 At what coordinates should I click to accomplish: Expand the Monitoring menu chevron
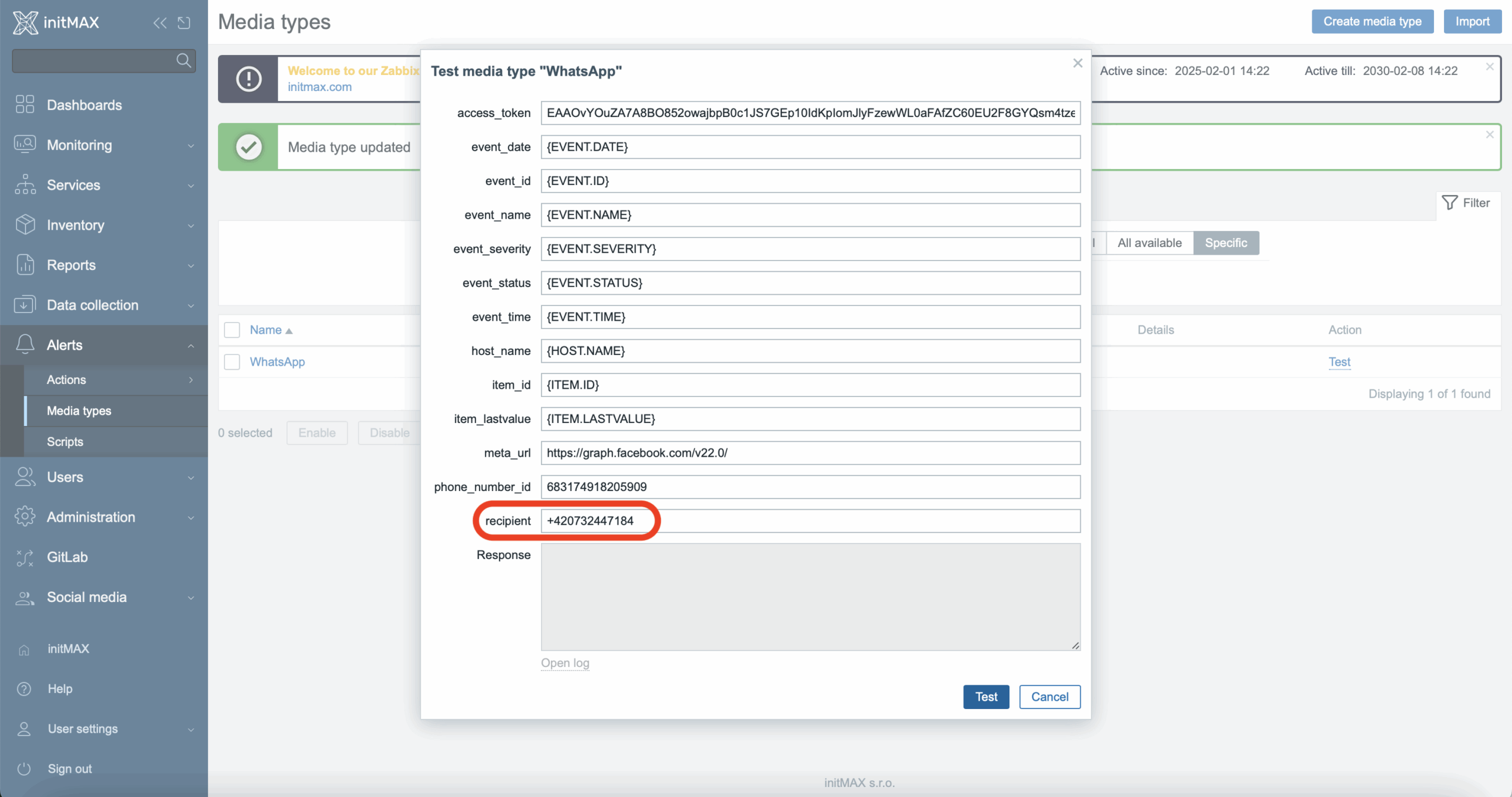(191, 145)
